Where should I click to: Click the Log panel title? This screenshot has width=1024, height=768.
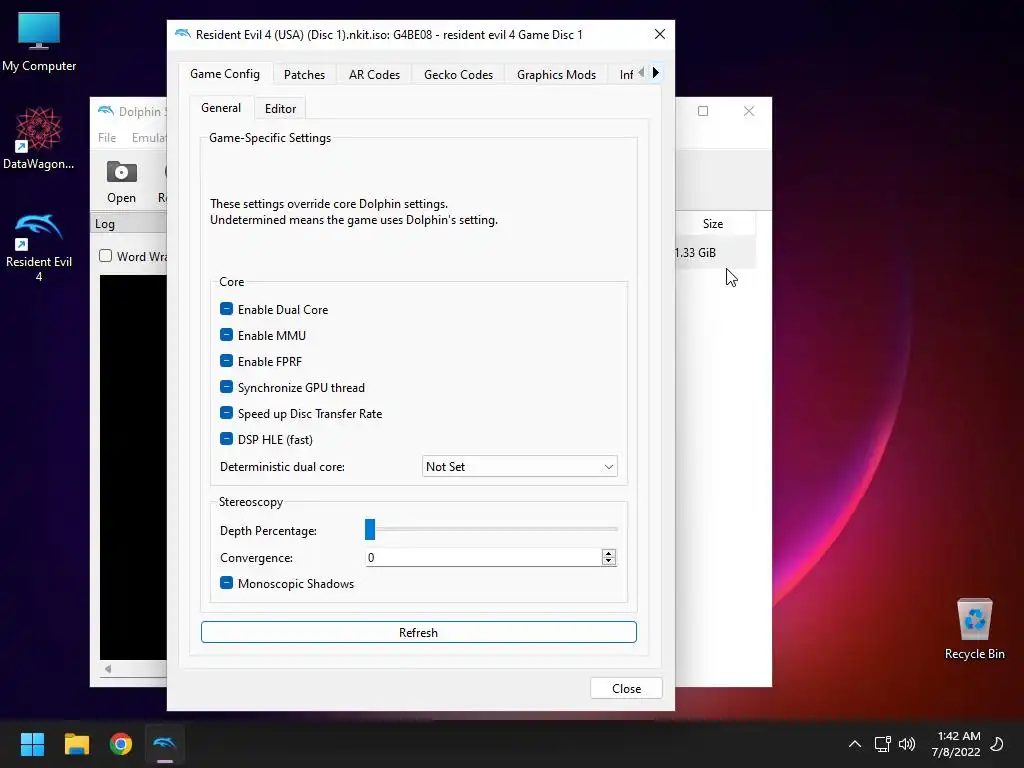tap(104, 223)
